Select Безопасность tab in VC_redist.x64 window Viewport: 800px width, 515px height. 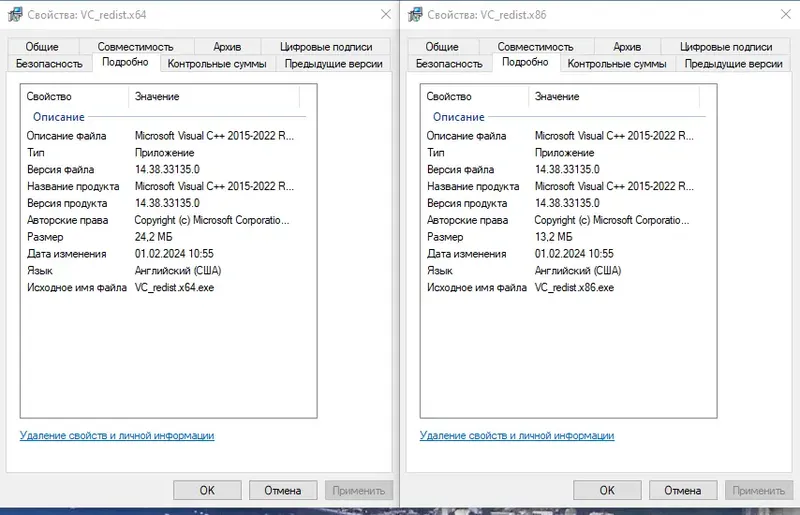[49, 64]
